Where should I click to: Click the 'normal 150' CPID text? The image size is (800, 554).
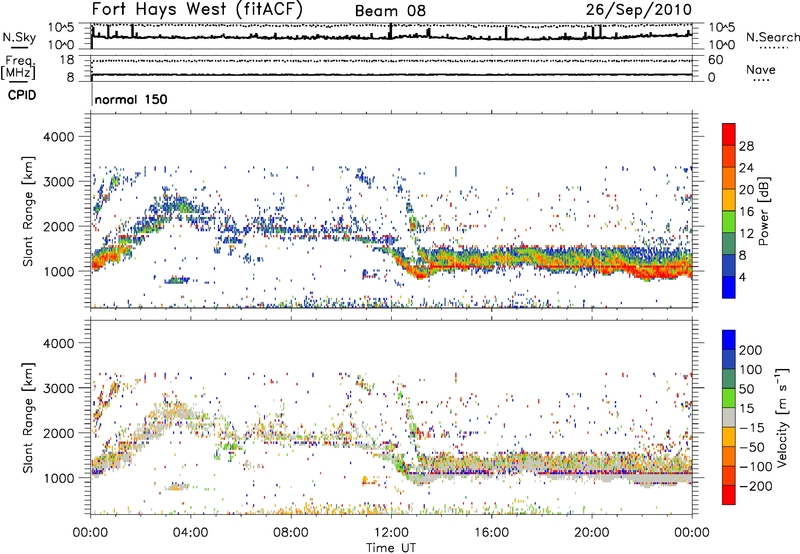click(x=131, y=99)
